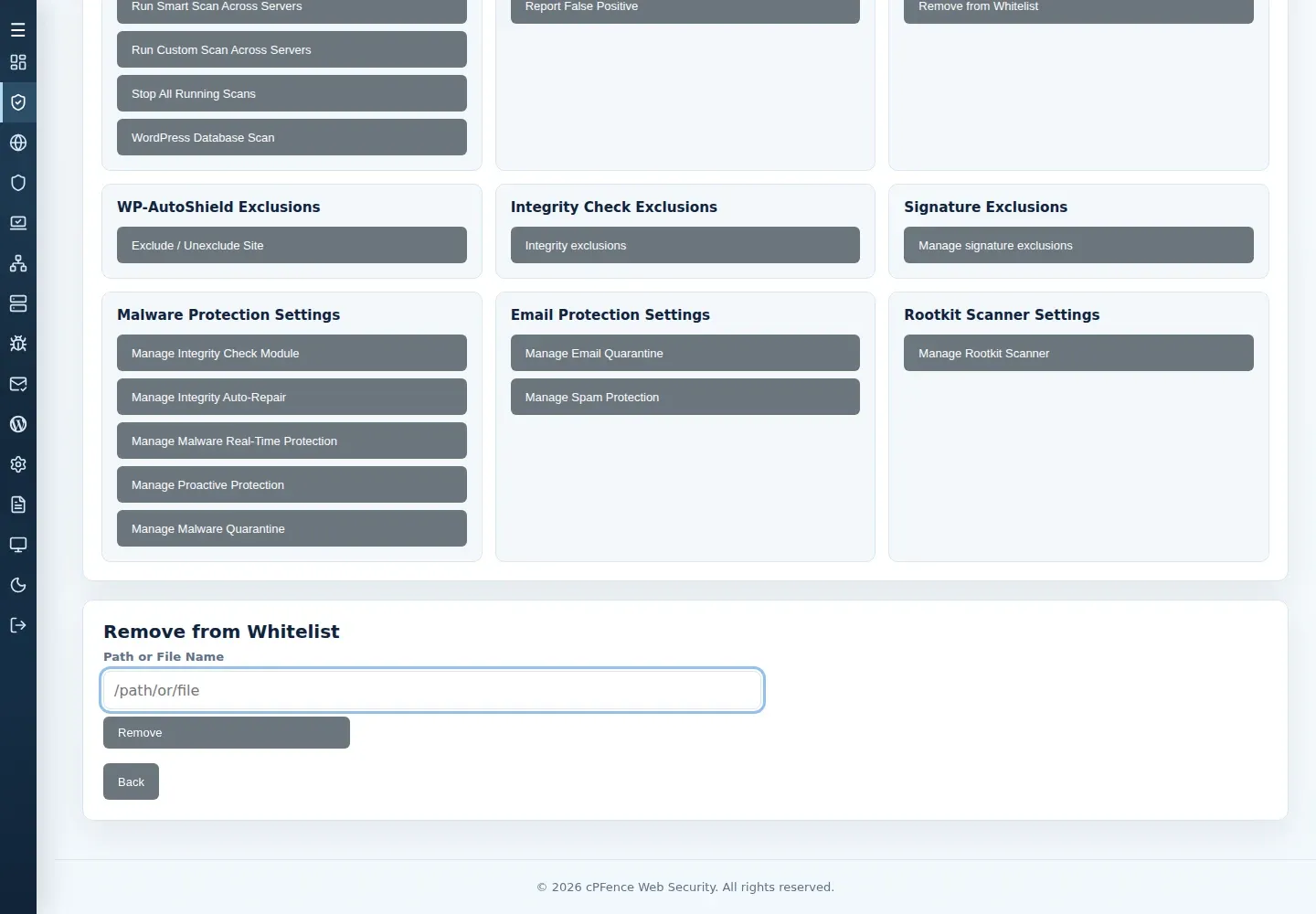This screenshot has height=914, width=1316.
Task: Click the Remove button below path field
Action: [227, 732]
